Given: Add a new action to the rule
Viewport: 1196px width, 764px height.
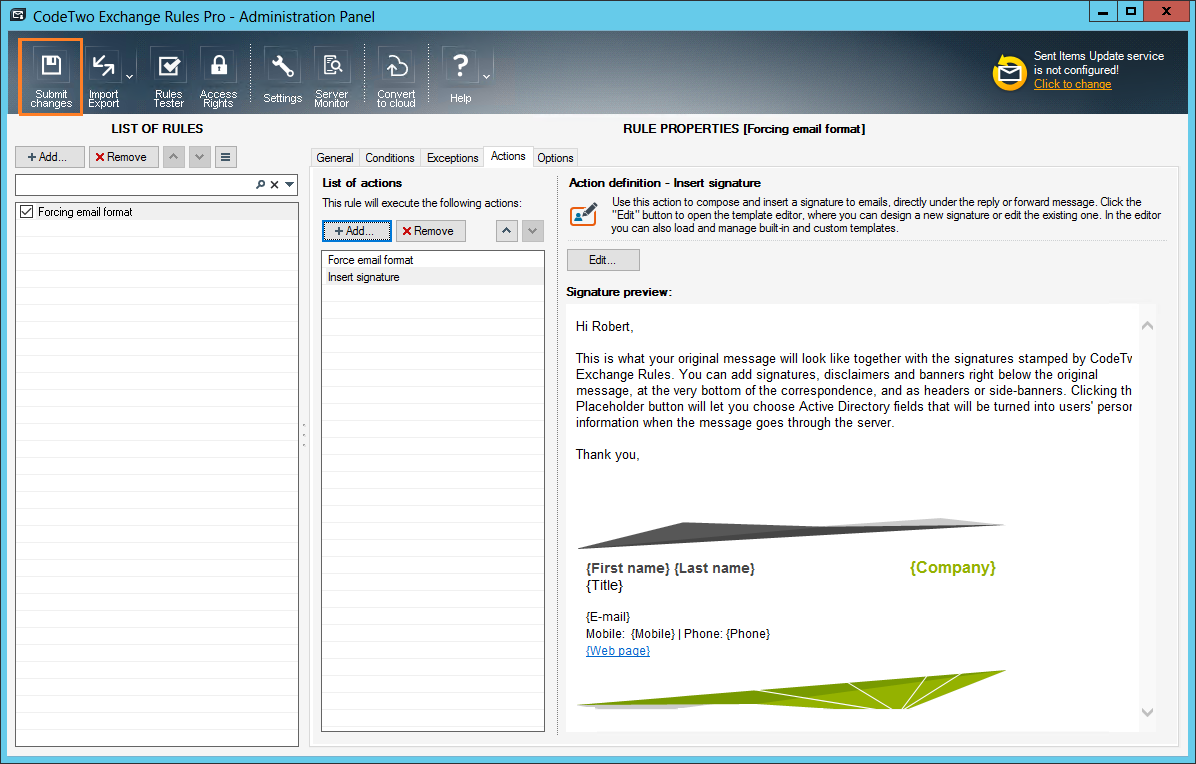Looking at the screenshot, I should (356, 231).
